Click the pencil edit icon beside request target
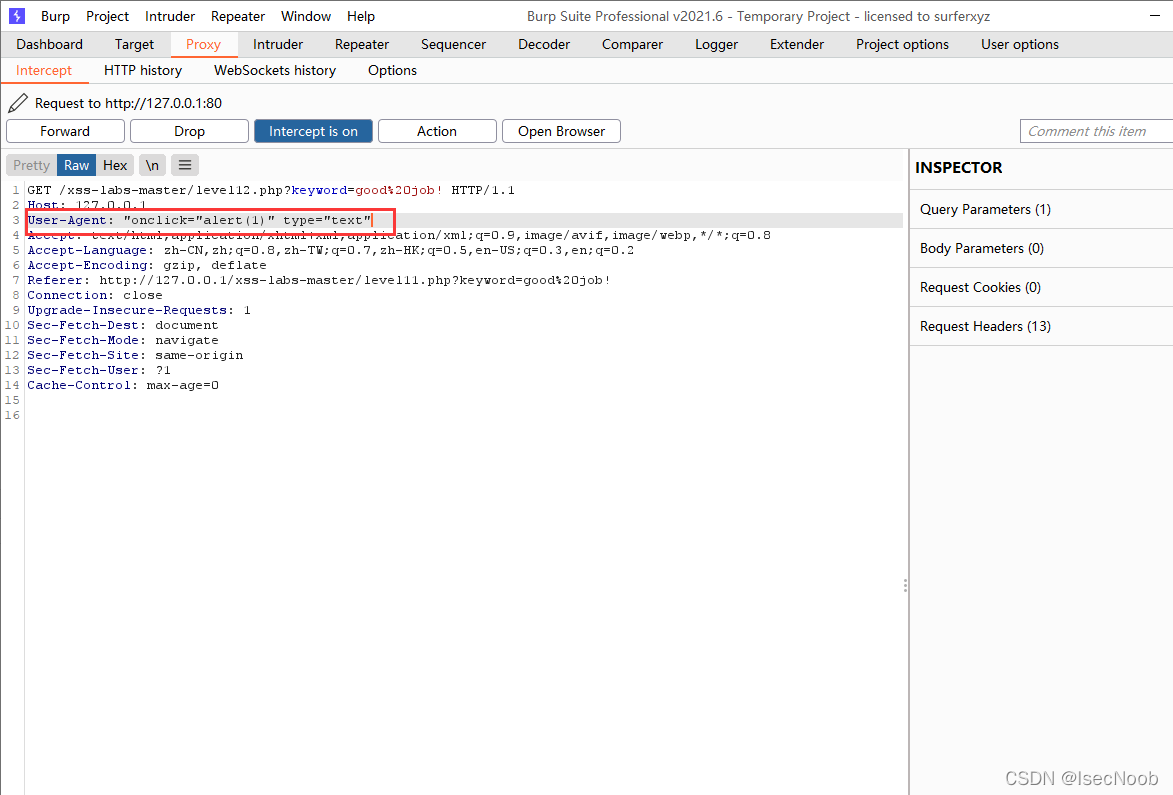This screenshot has height=795, width=1173. (18, 103)
